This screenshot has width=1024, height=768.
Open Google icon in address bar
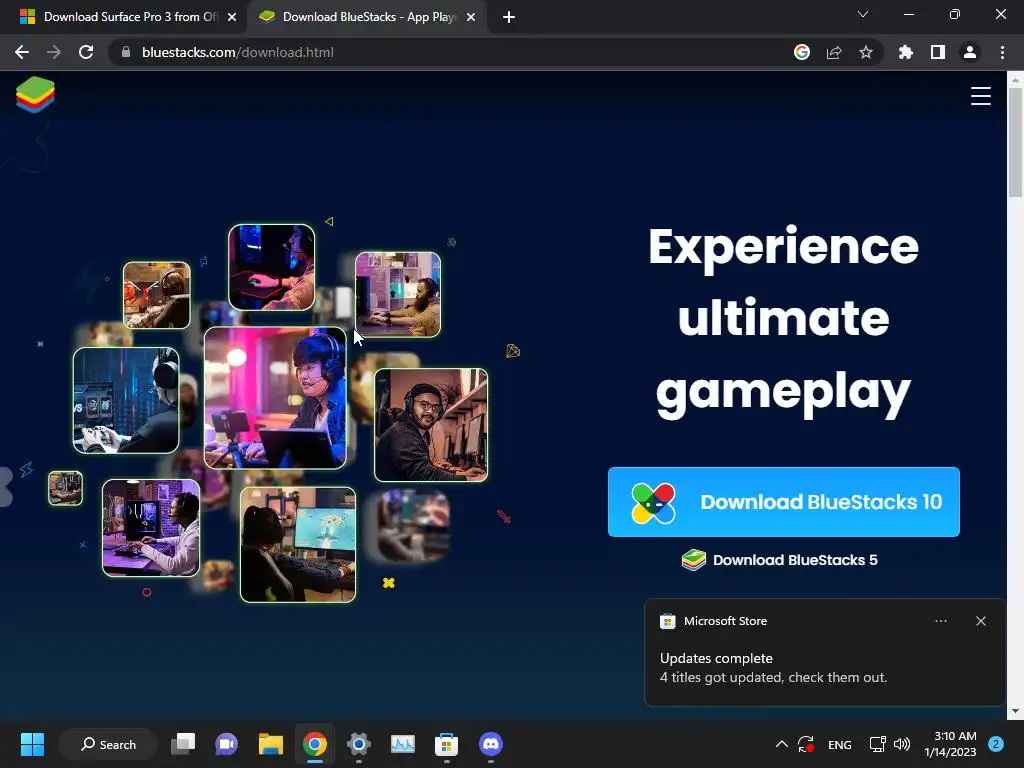802,52
